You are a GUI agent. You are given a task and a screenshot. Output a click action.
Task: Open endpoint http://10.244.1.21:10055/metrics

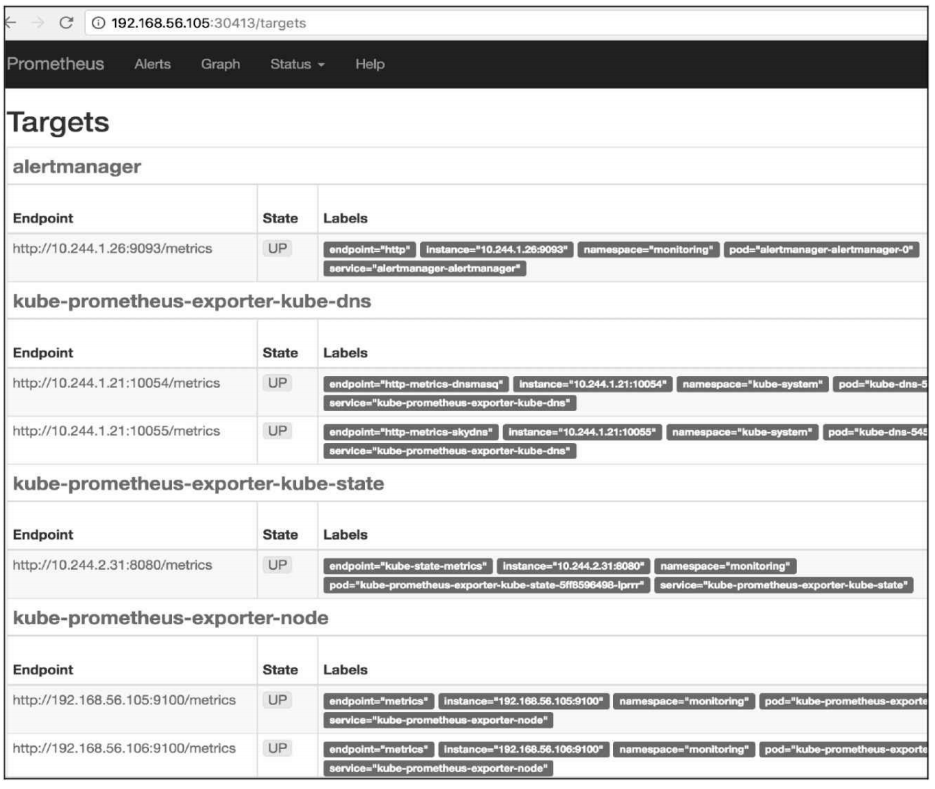click(x=116, y=431)
